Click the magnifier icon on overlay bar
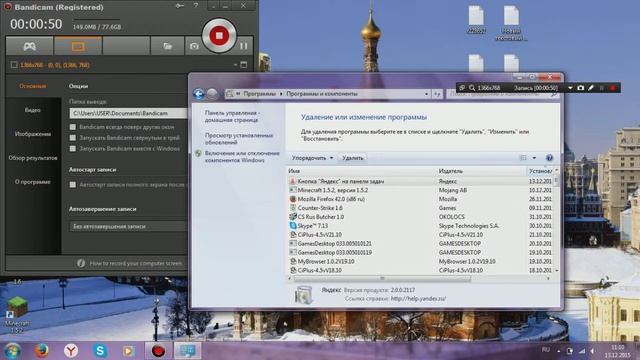The image size is (640, 360). tap(472, 88)
